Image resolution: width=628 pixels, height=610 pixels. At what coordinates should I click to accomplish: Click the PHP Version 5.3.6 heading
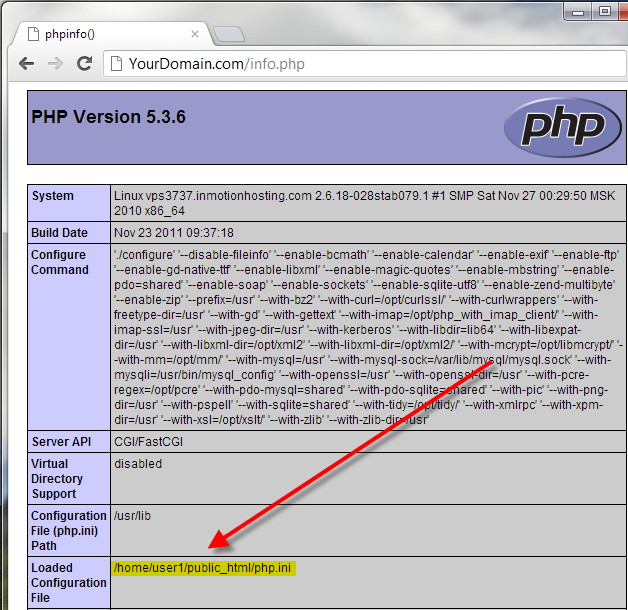tap(108, 117)
